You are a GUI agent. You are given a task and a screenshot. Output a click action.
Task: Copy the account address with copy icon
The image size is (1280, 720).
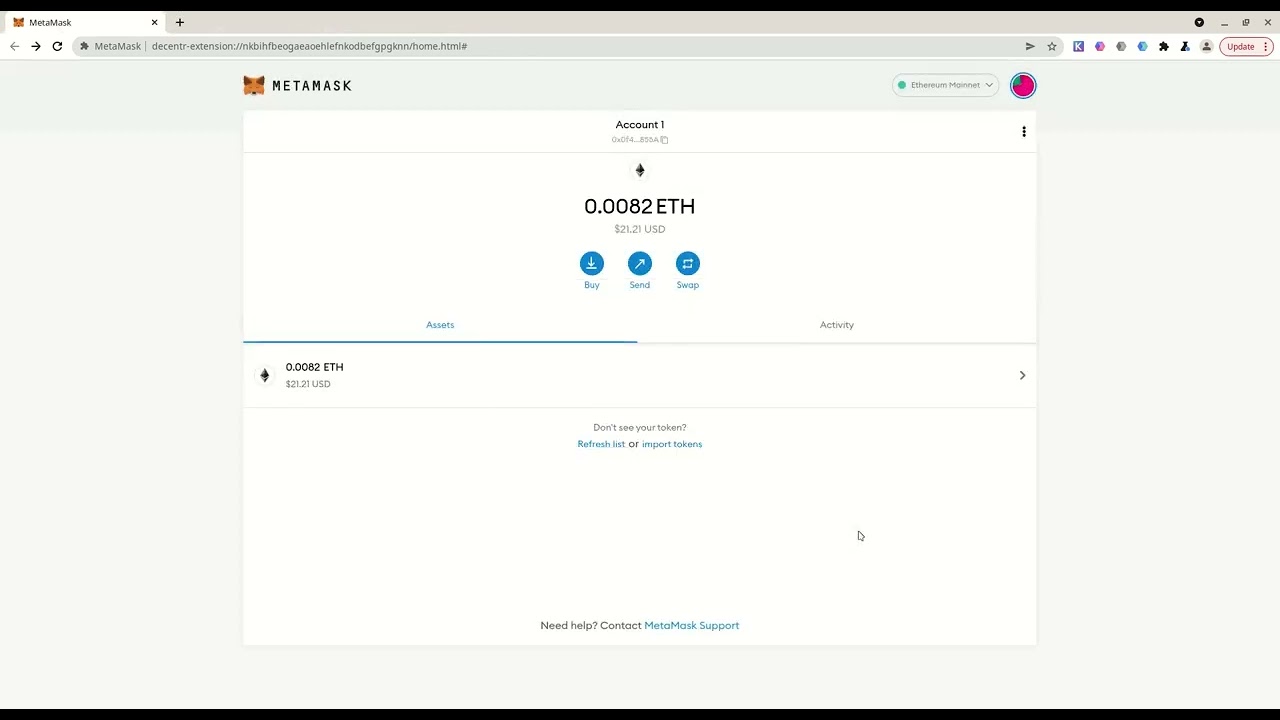(x=640, y=140)
